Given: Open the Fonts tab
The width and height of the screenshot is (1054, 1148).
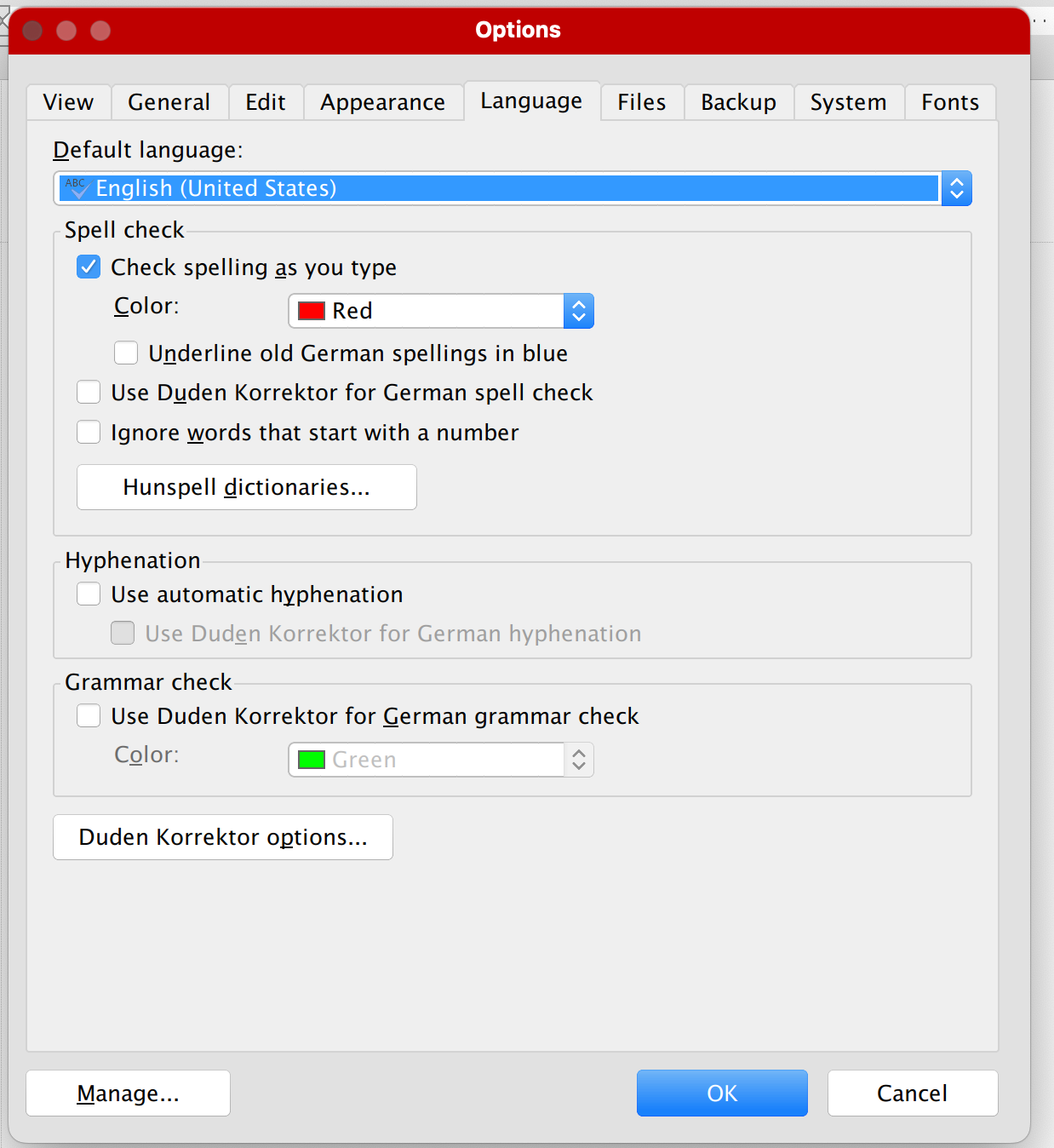Looking at the screenshot, I should 949,102.
